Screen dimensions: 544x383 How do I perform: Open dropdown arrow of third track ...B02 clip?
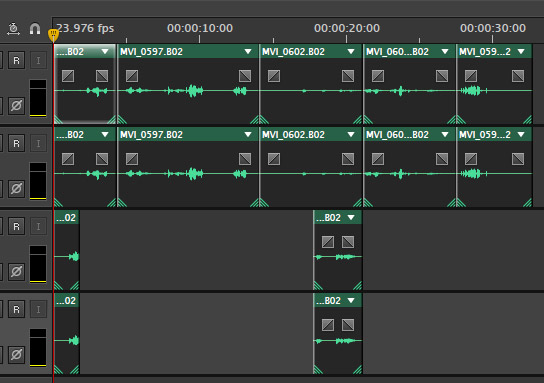tap(351, 218)
